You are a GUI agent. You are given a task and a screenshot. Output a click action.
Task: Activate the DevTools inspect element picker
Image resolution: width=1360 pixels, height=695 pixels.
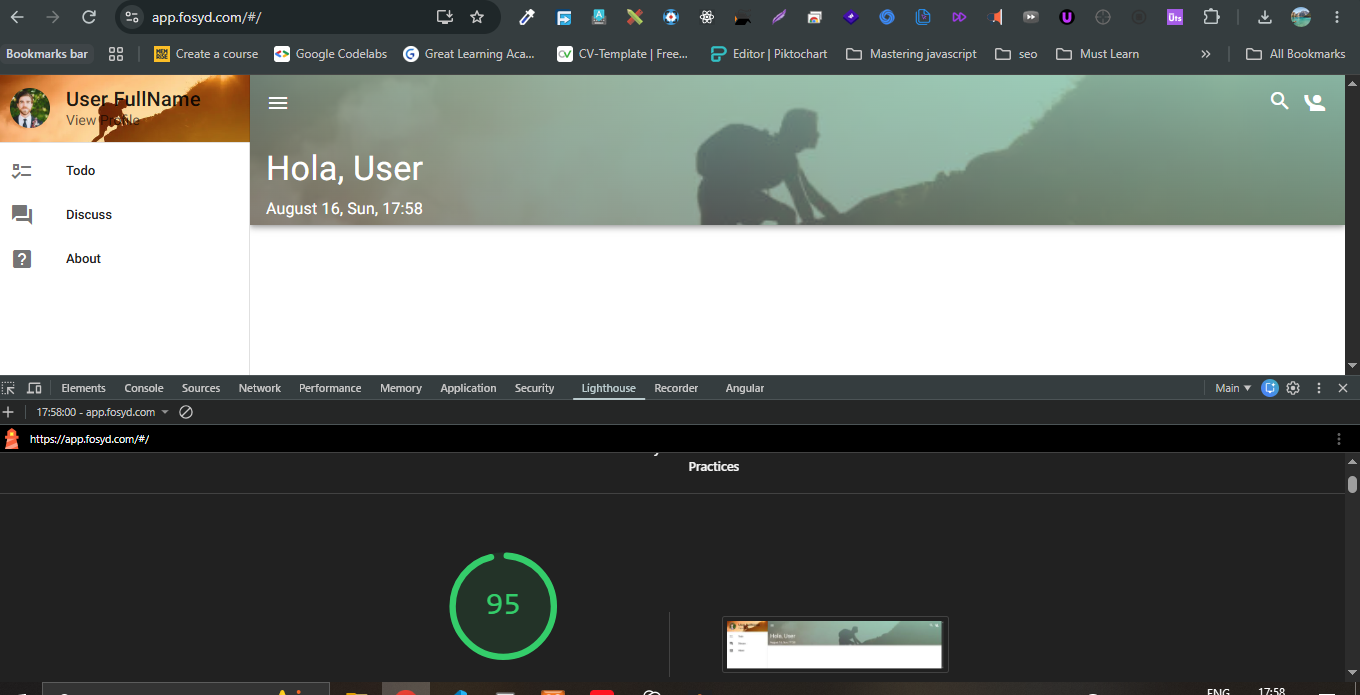click(9, 388)
